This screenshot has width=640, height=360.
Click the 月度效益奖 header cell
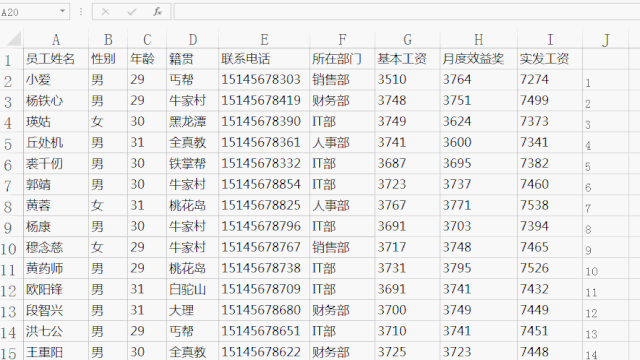479,59
